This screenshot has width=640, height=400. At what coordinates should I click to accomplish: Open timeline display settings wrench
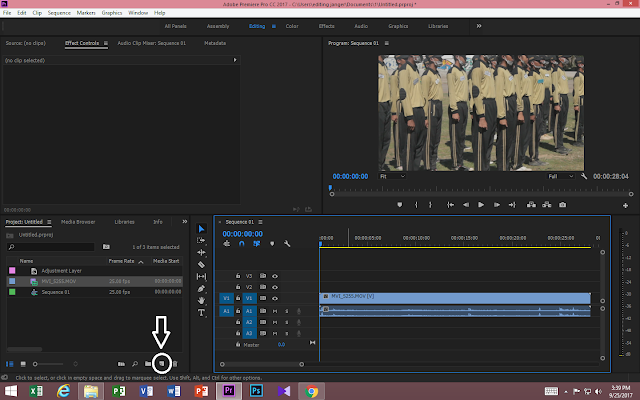[x=287, y=243]
